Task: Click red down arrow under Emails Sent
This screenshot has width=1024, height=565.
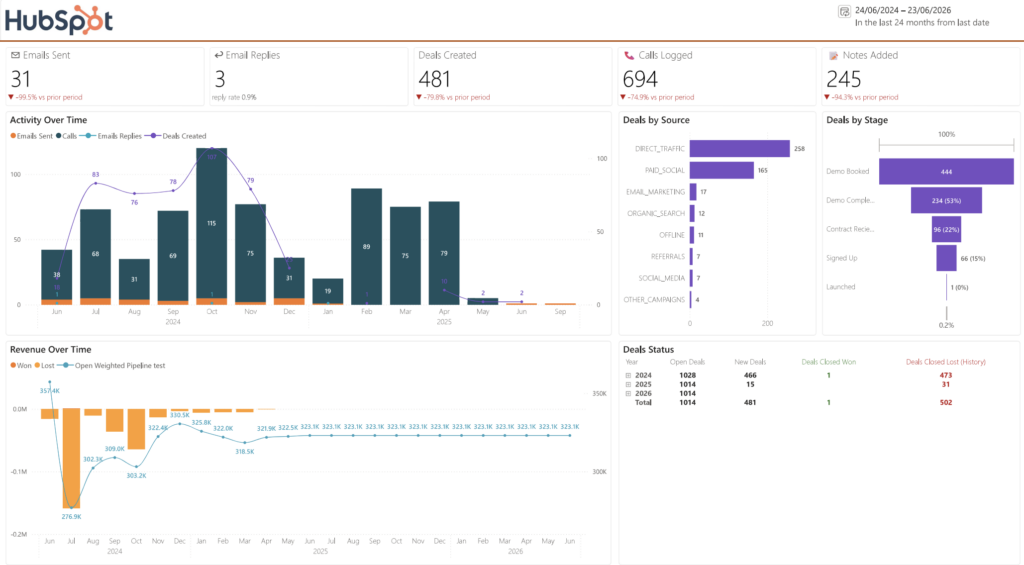Action: 11,97
